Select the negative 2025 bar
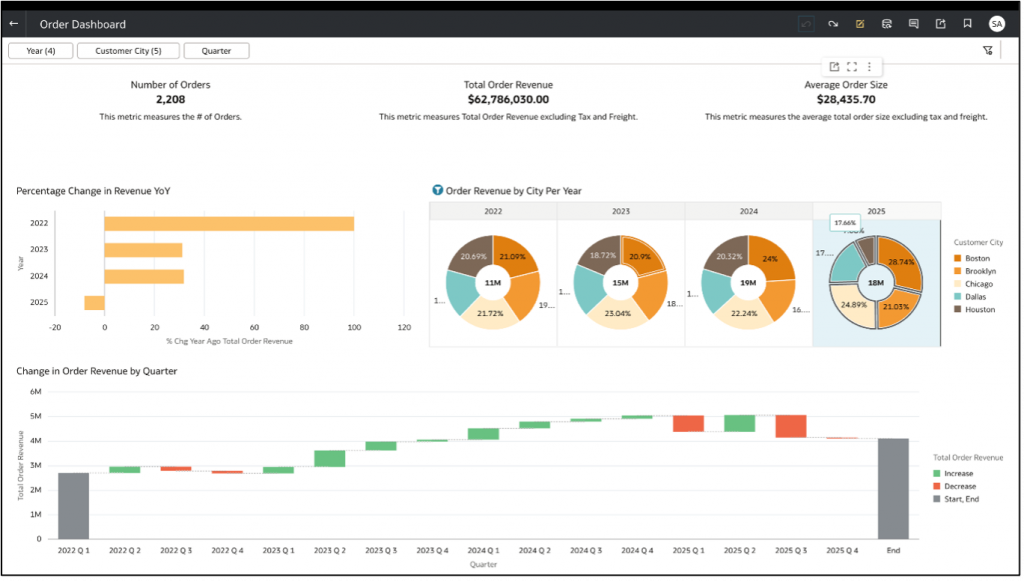The height and width of the screenshot is (581, 1024). 94,303
